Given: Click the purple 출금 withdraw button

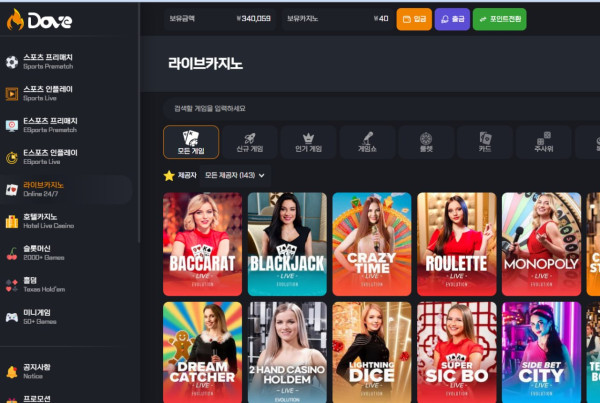Looking at the screenshot, I should [452, 19].
